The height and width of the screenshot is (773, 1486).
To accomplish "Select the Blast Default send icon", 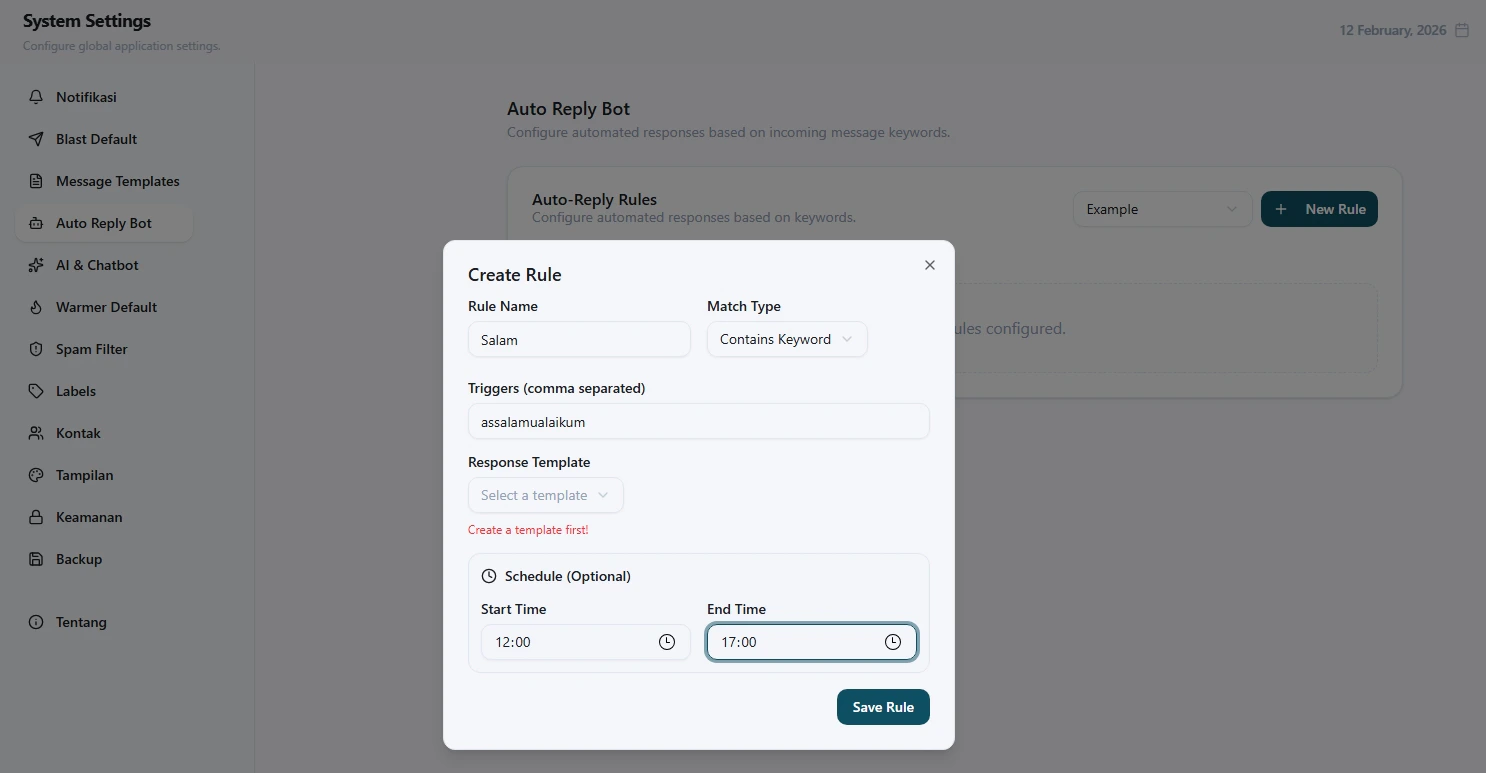I will click(x=36, y=139).
